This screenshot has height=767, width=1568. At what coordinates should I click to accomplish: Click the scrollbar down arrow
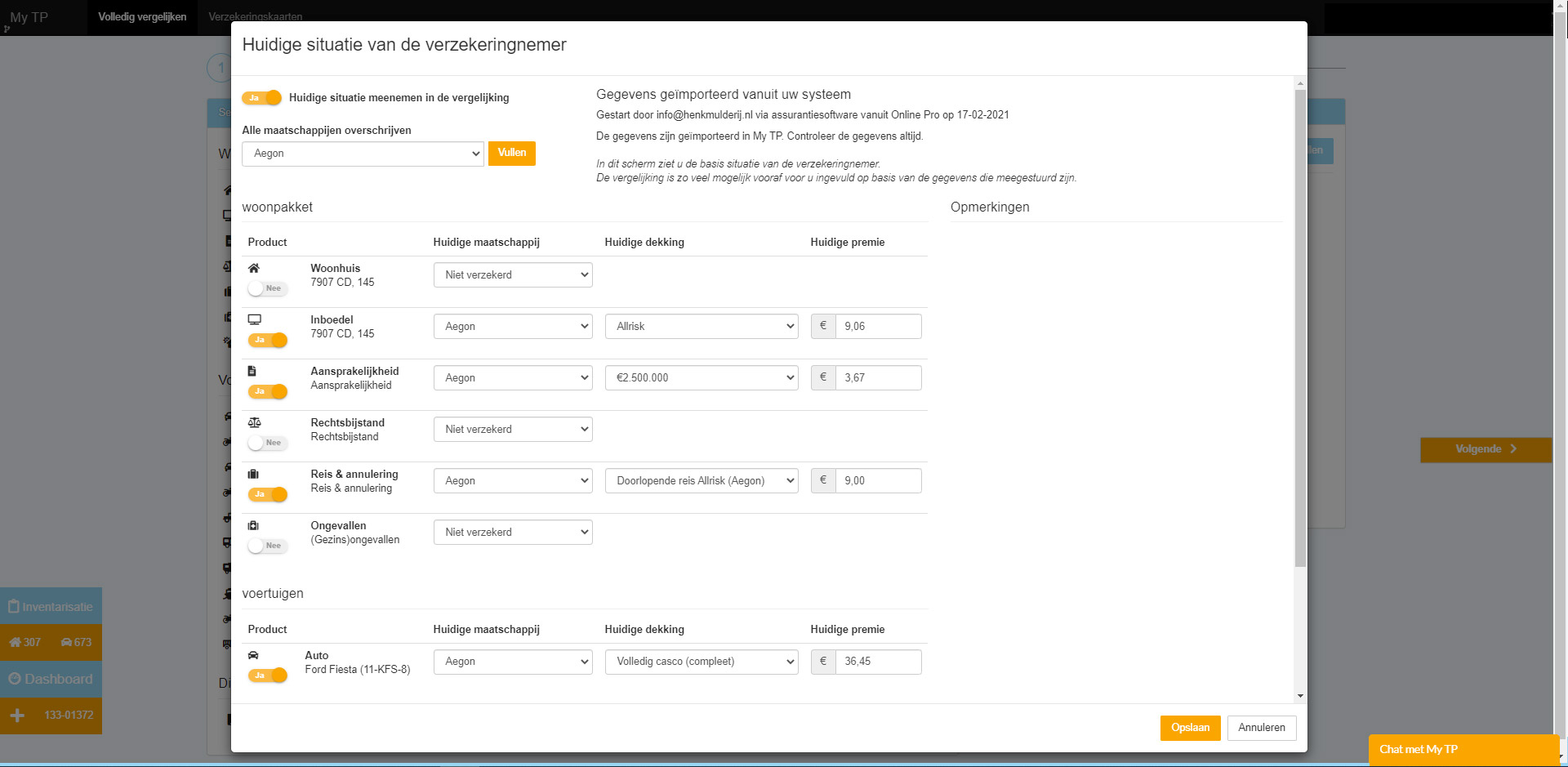click(x=1300, y=697)
